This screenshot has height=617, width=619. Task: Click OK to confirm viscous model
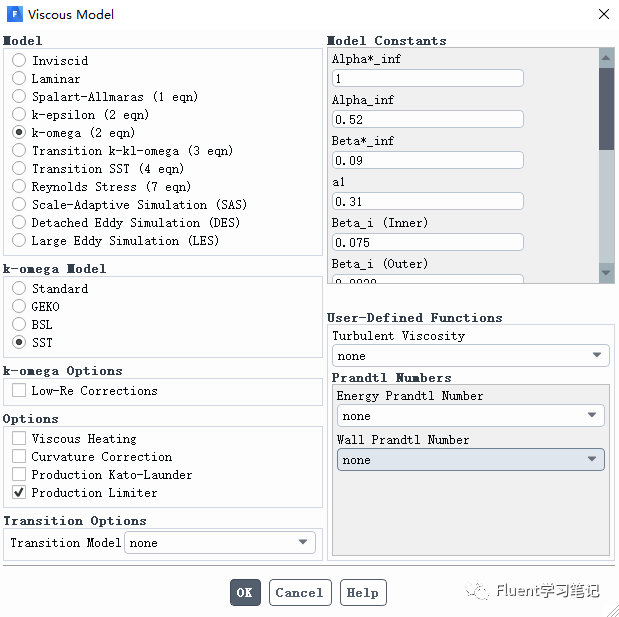click(245, 593)
